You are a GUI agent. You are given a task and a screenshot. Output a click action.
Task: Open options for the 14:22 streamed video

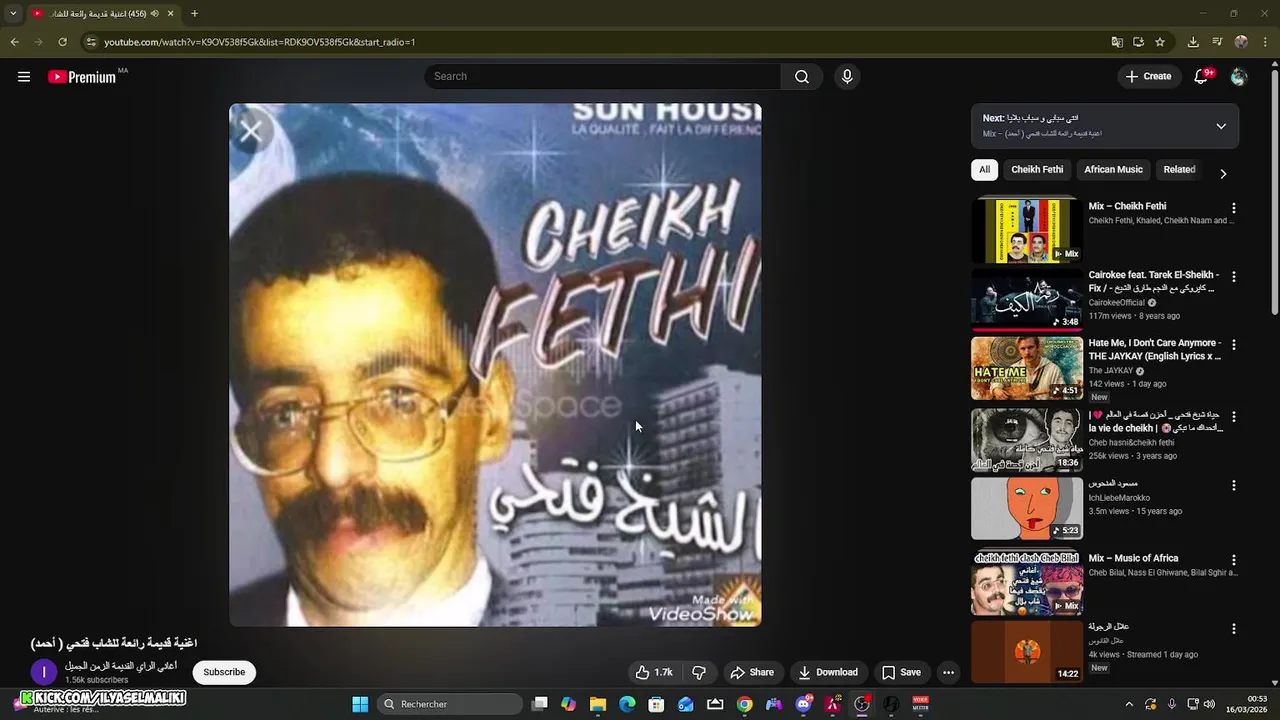point(1234,629)
